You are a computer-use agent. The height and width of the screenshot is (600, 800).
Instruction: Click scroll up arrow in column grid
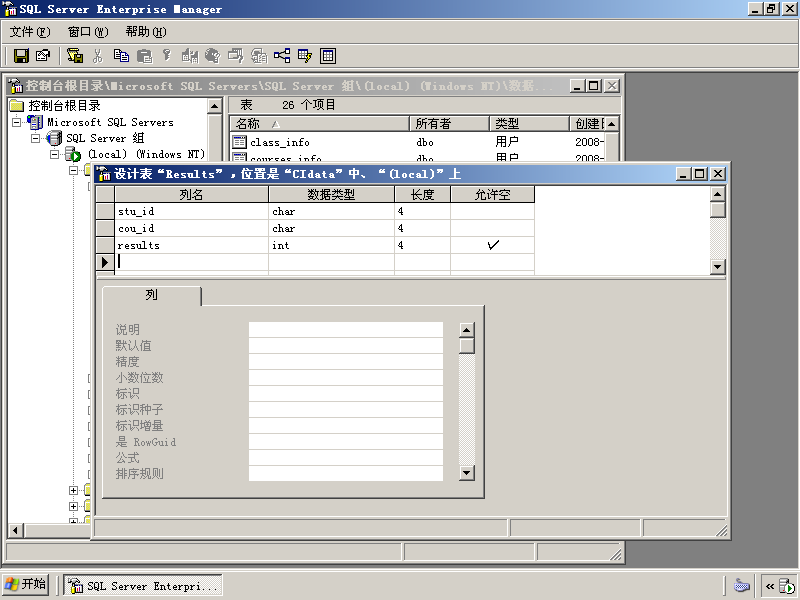[x=718, y=194]
